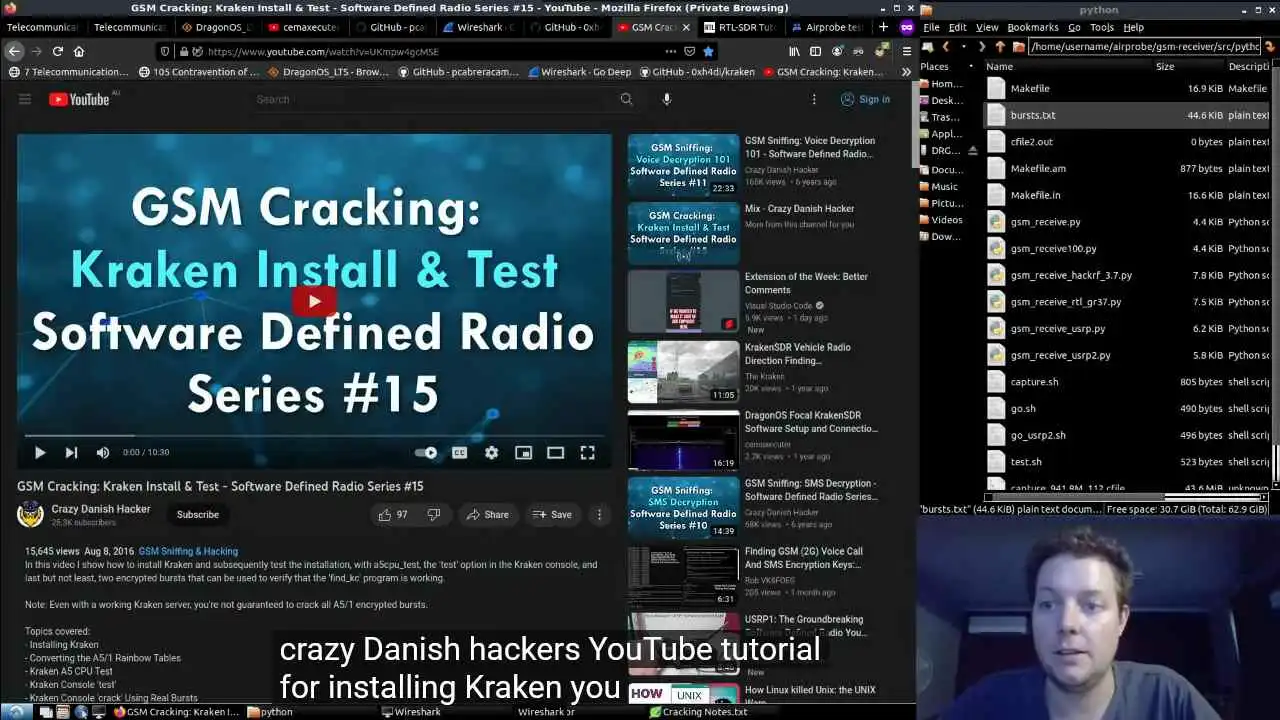The height and width of the screenshot is (720, 1280).
Task: Show more bookmarks with chevron arrows
Action: 906,72
